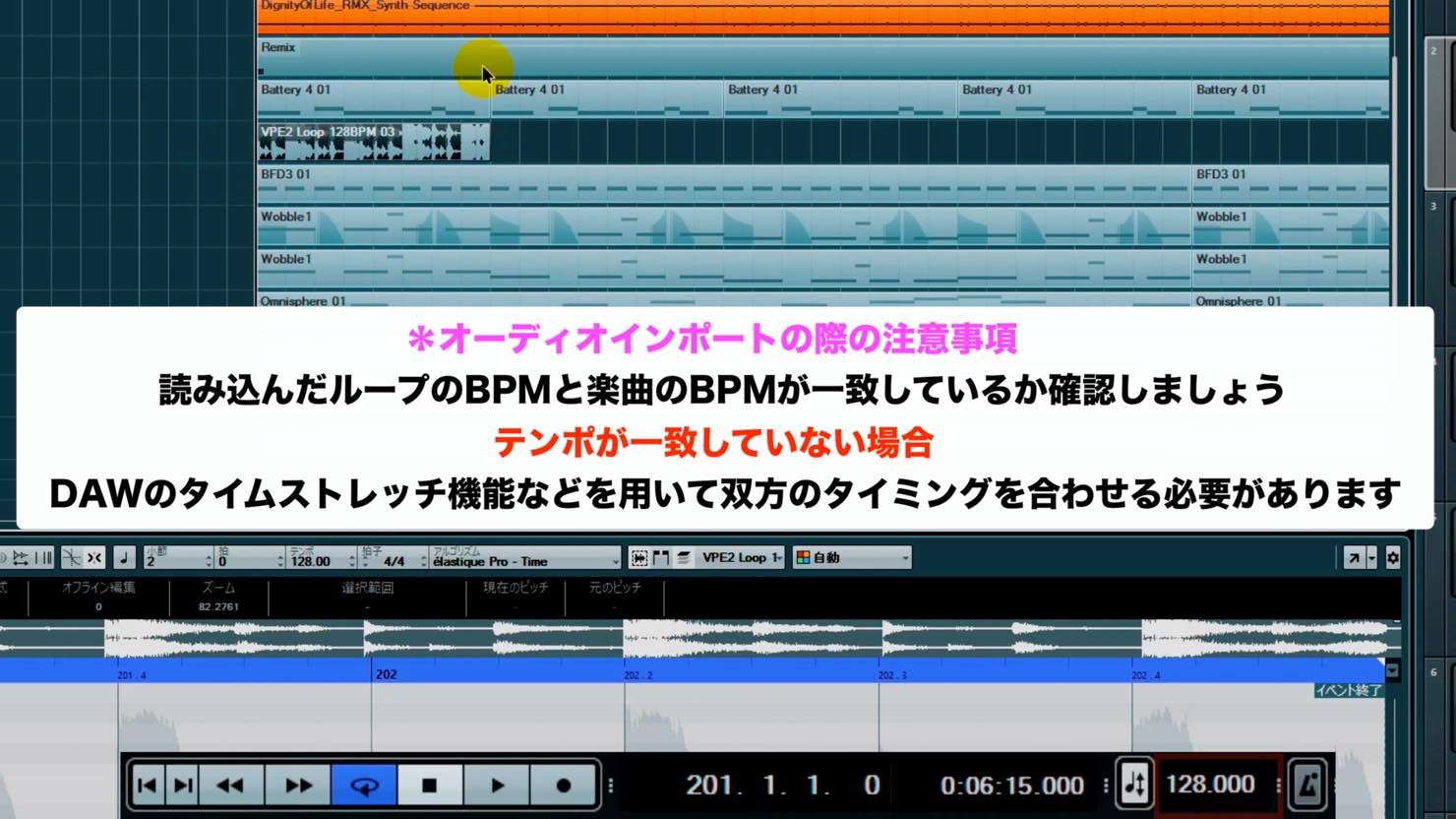Viewport: 1456px width, 819px height.
Task: Click the show regions bracket icon
Action: pyautogui.click(x=661, y=558)
